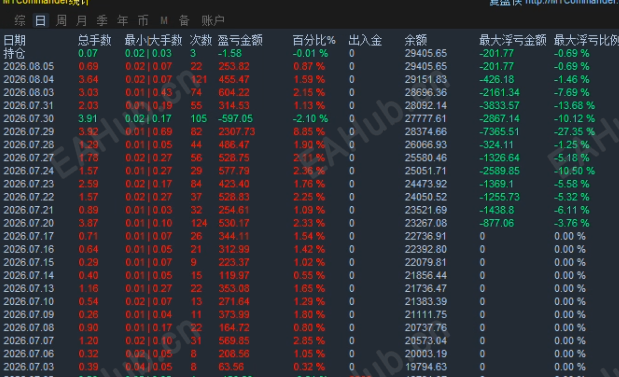Image resolution: width=619 pixels, height=377 pixels.
Task: Select the 2026.07.31 date row
Action: (29, 105)
